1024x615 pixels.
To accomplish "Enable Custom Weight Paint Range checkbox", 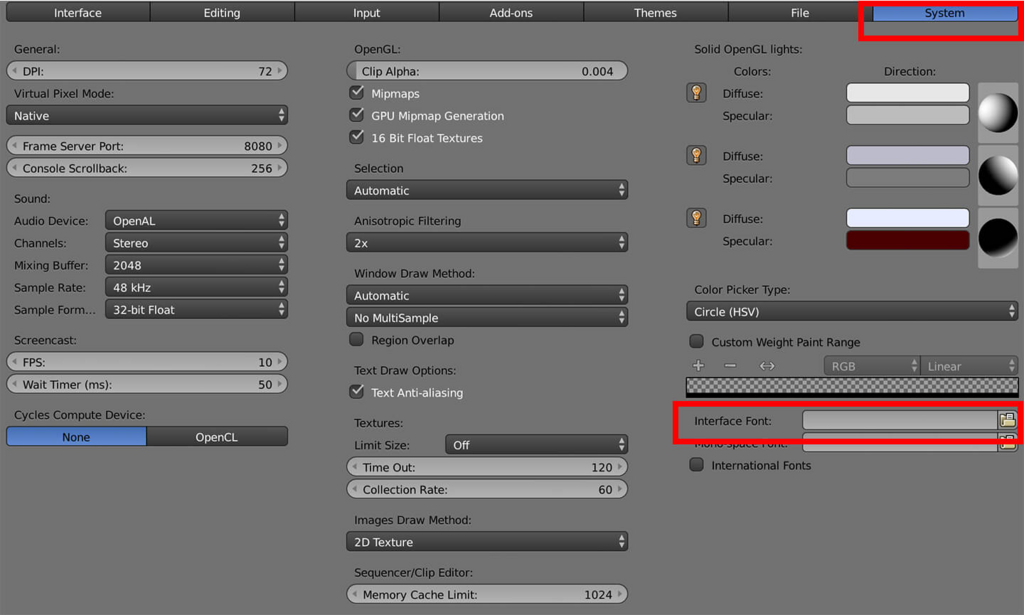I will [697, 341].
